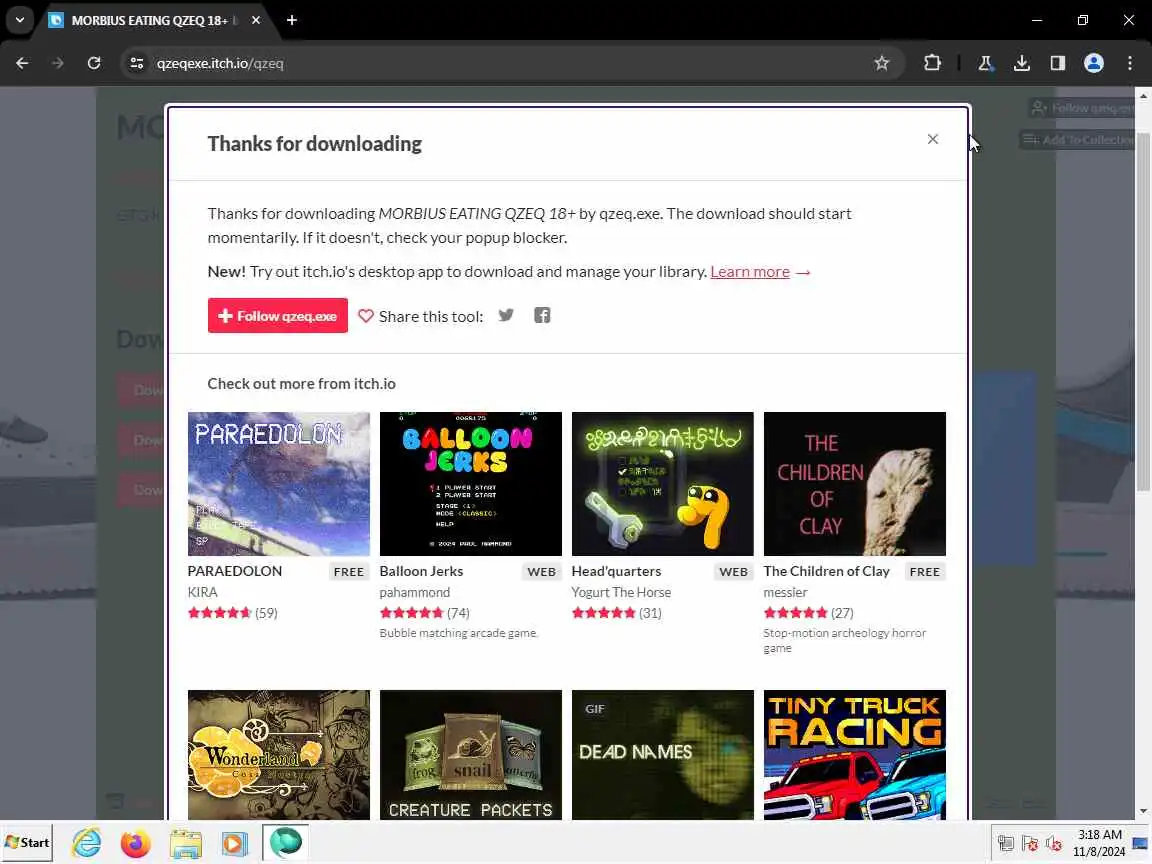
Task: Launch Internet Explorer from the taskbar
Action: tap(87, 843)
